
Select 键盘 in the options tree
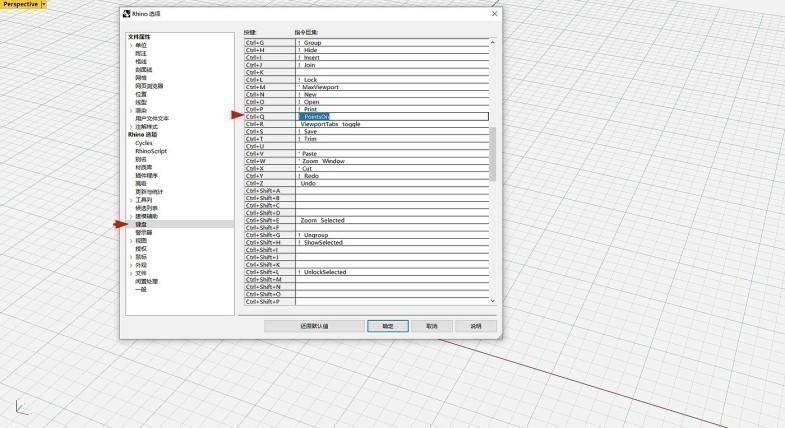[x=141, y=224]
